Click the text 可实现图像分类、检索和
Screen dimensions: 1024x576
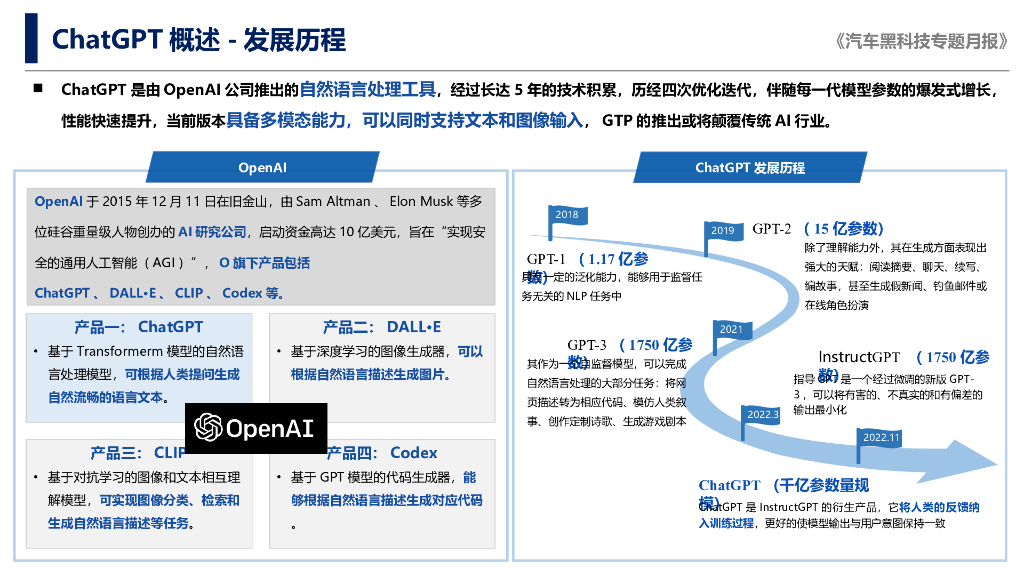[x=169, y=500]
